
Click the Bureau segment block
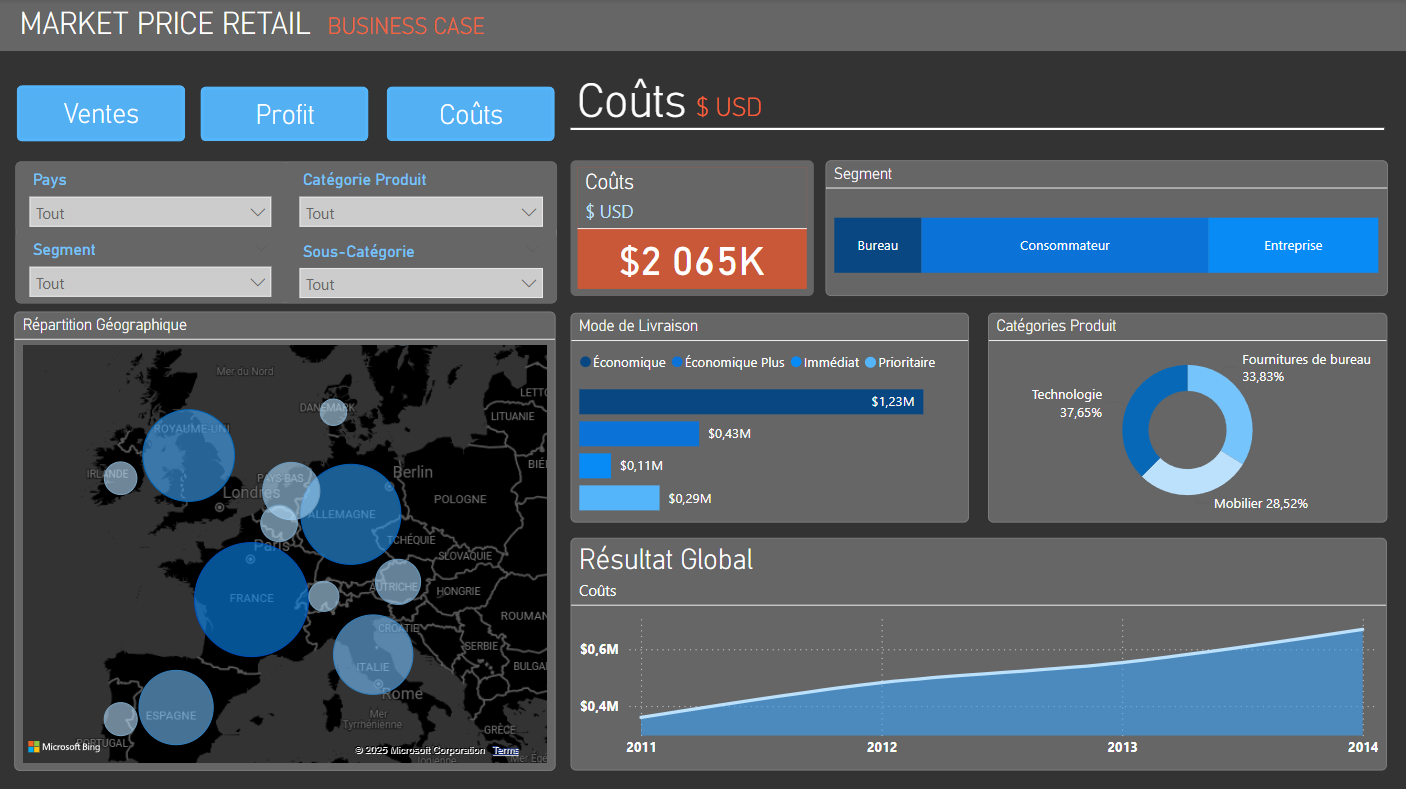coord(877,246)
